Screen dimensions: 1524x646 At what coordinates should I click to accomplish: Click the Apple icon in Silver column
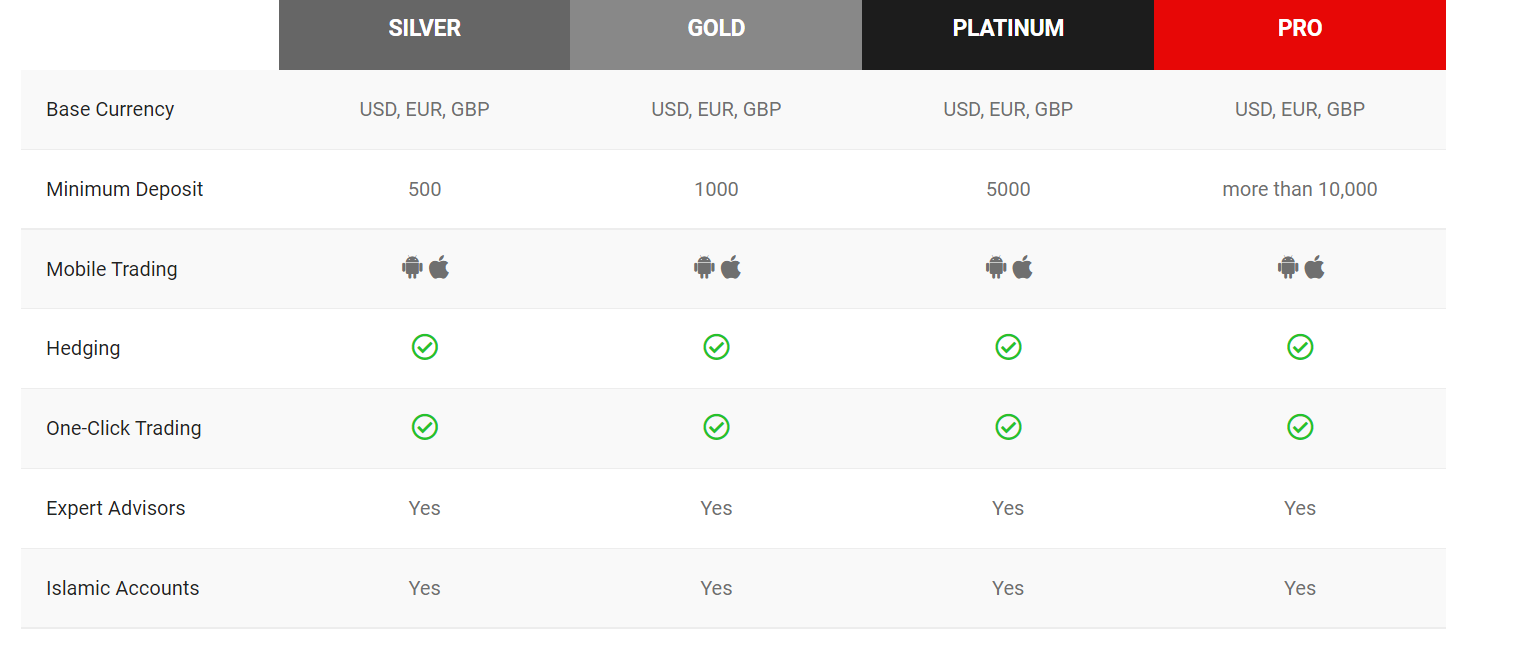(x=439, y=267)
